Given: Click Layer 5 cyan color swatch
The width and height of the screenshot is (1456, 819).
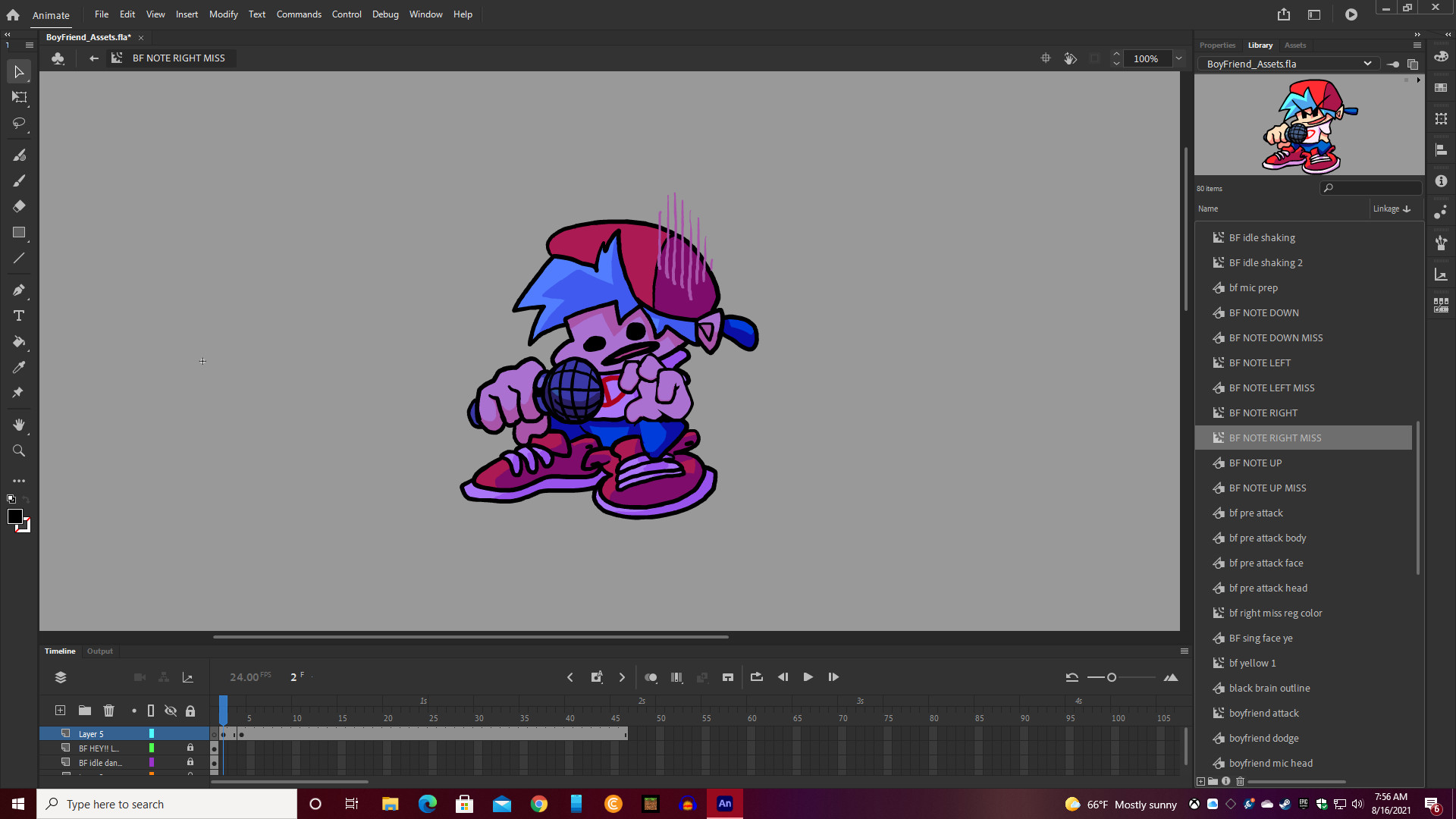Looking at the screenshot, I should point(152,733).
